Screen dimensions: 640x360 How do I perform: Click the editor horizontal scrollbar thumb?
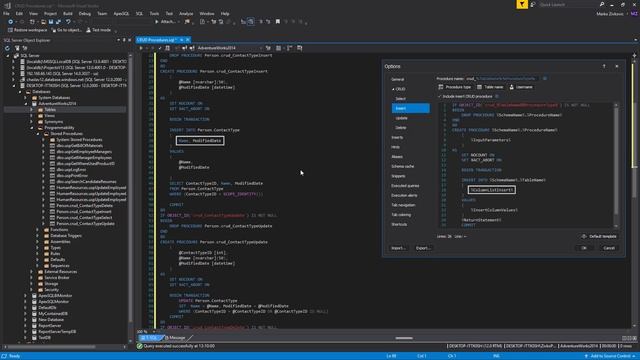[x=404, y=338]
